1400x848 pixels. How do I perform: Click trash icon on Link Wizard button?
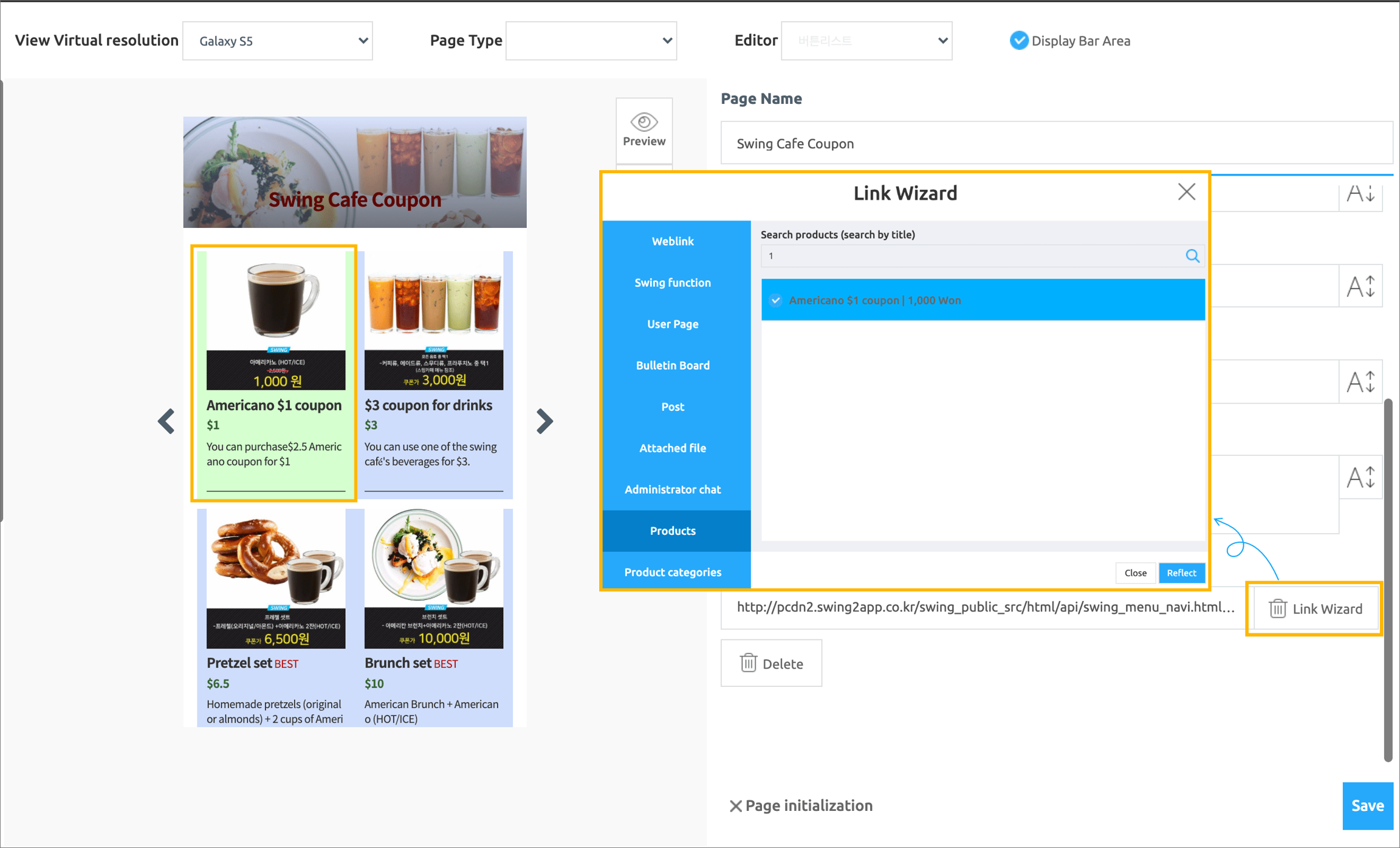click(x=1277, y=608)
